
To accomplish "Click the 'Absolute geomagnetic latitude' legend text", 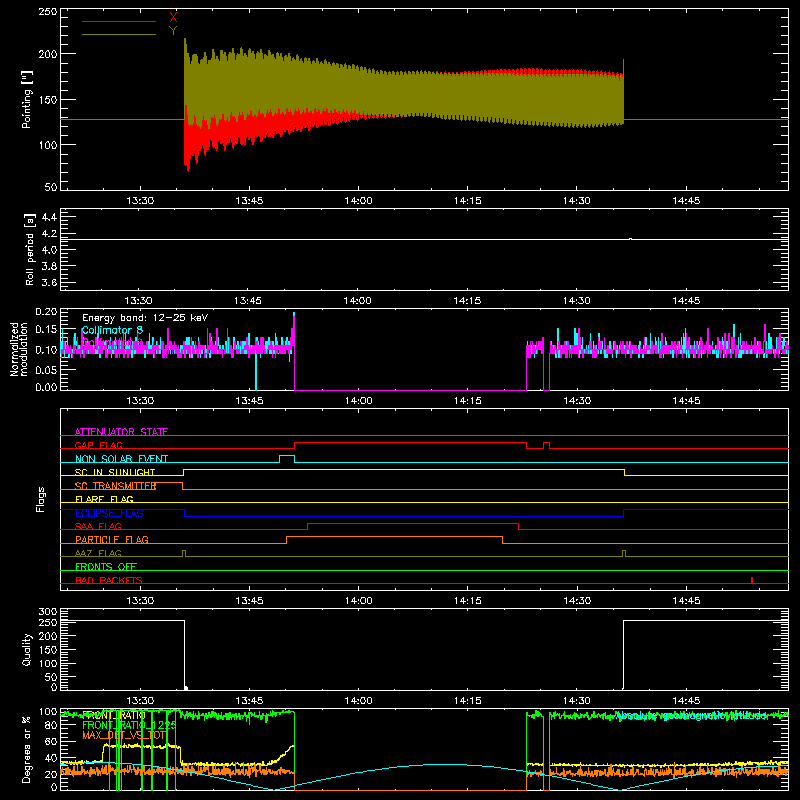I will [x=691, y=716].
